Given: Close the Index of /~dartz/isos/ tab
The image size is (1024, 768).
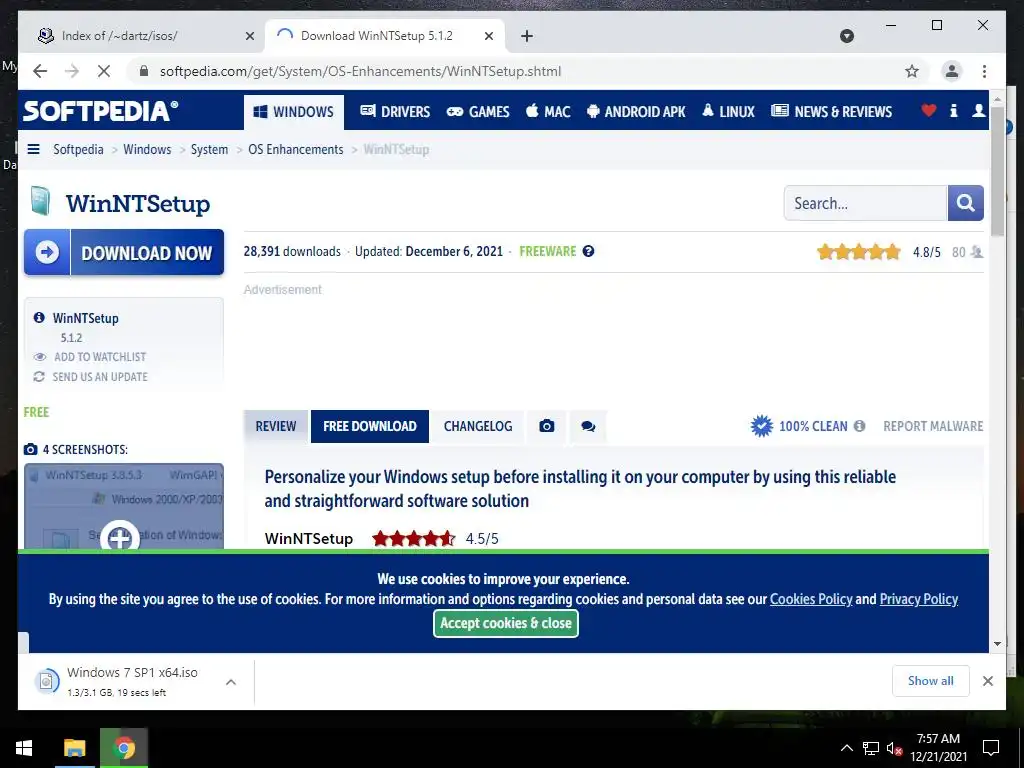Looking at the screenshot, I should click(x=249, y=37).
